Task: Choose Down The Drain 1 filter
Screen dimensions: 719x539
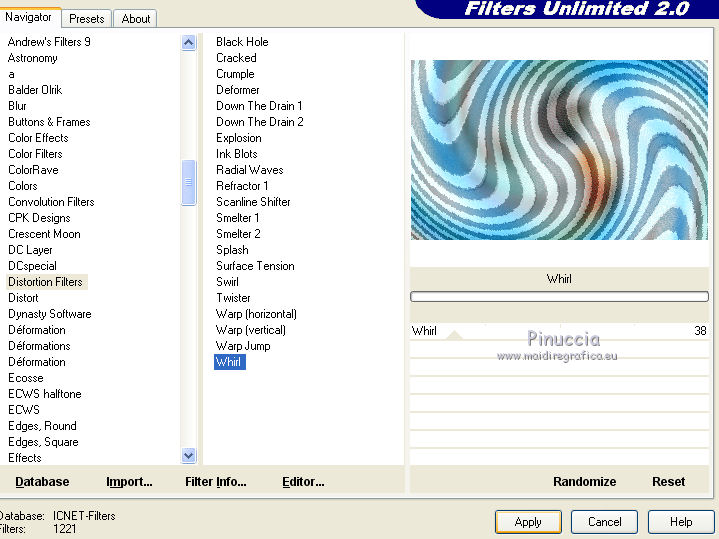Action: [x=259, y=106]
